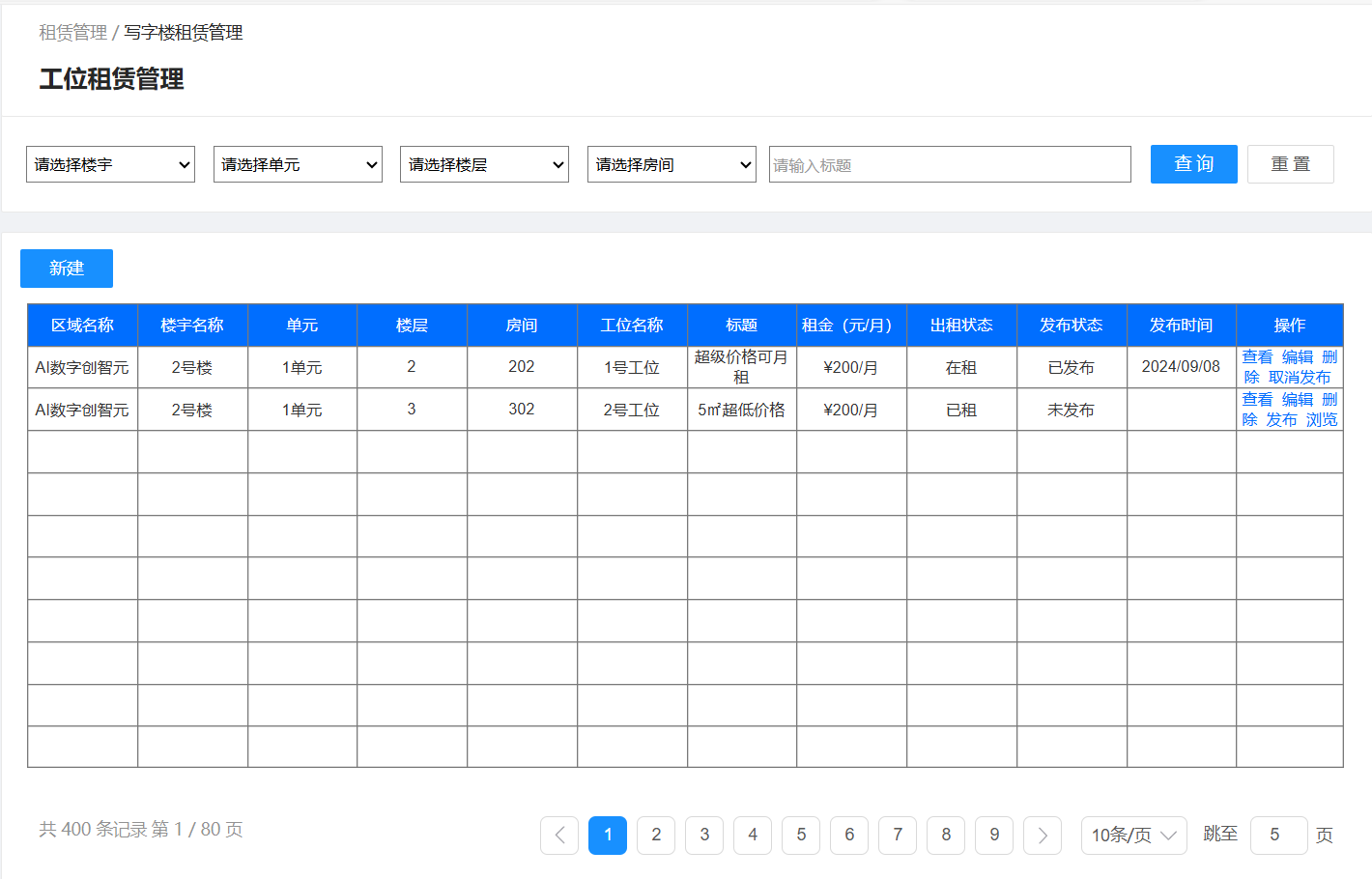Open 编辑 link for 1号工位 row
Viewport: 1372px width, 879px height.
[1298, 357]
